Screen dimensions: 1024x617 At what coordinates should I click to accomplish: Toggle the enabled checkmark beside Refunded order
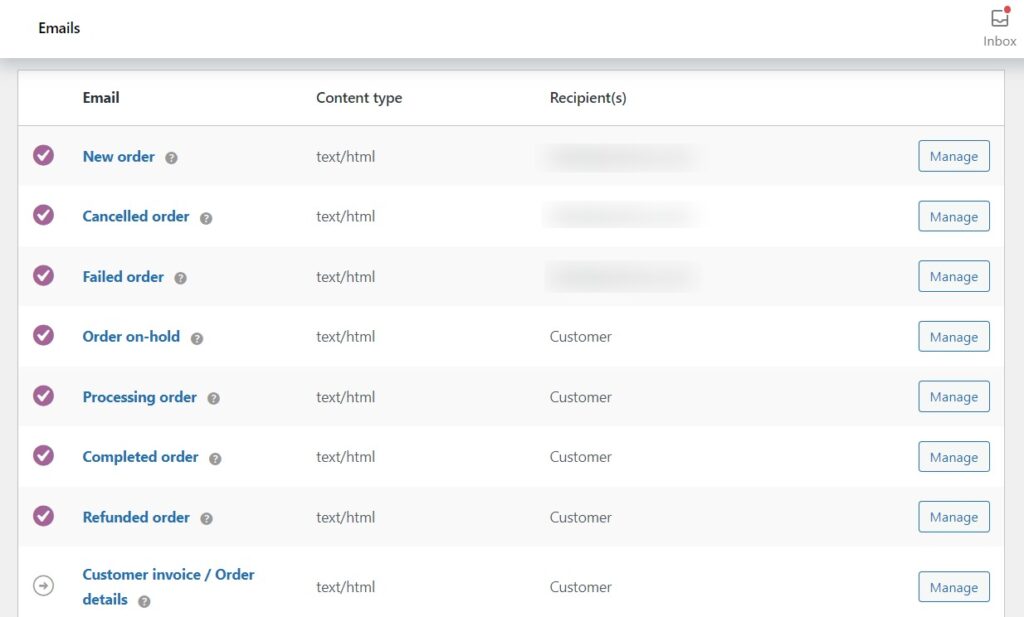pos(43,517)
